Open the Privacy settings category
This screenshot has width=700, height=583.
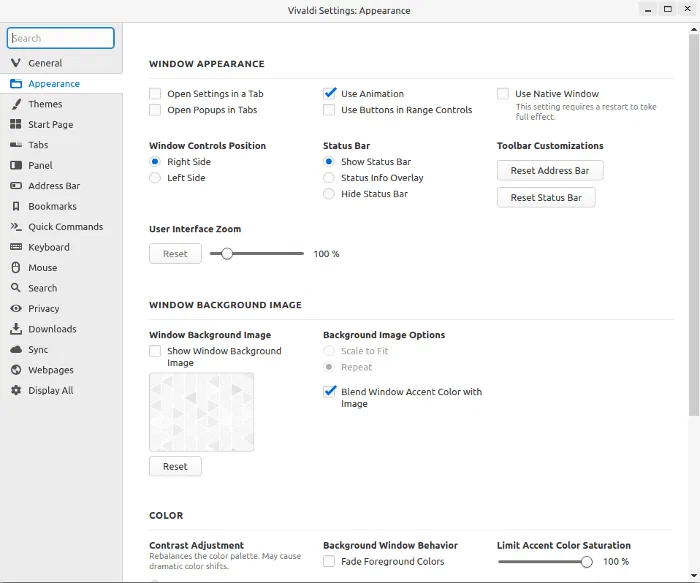pyautogui.click(x=61, y=308)
